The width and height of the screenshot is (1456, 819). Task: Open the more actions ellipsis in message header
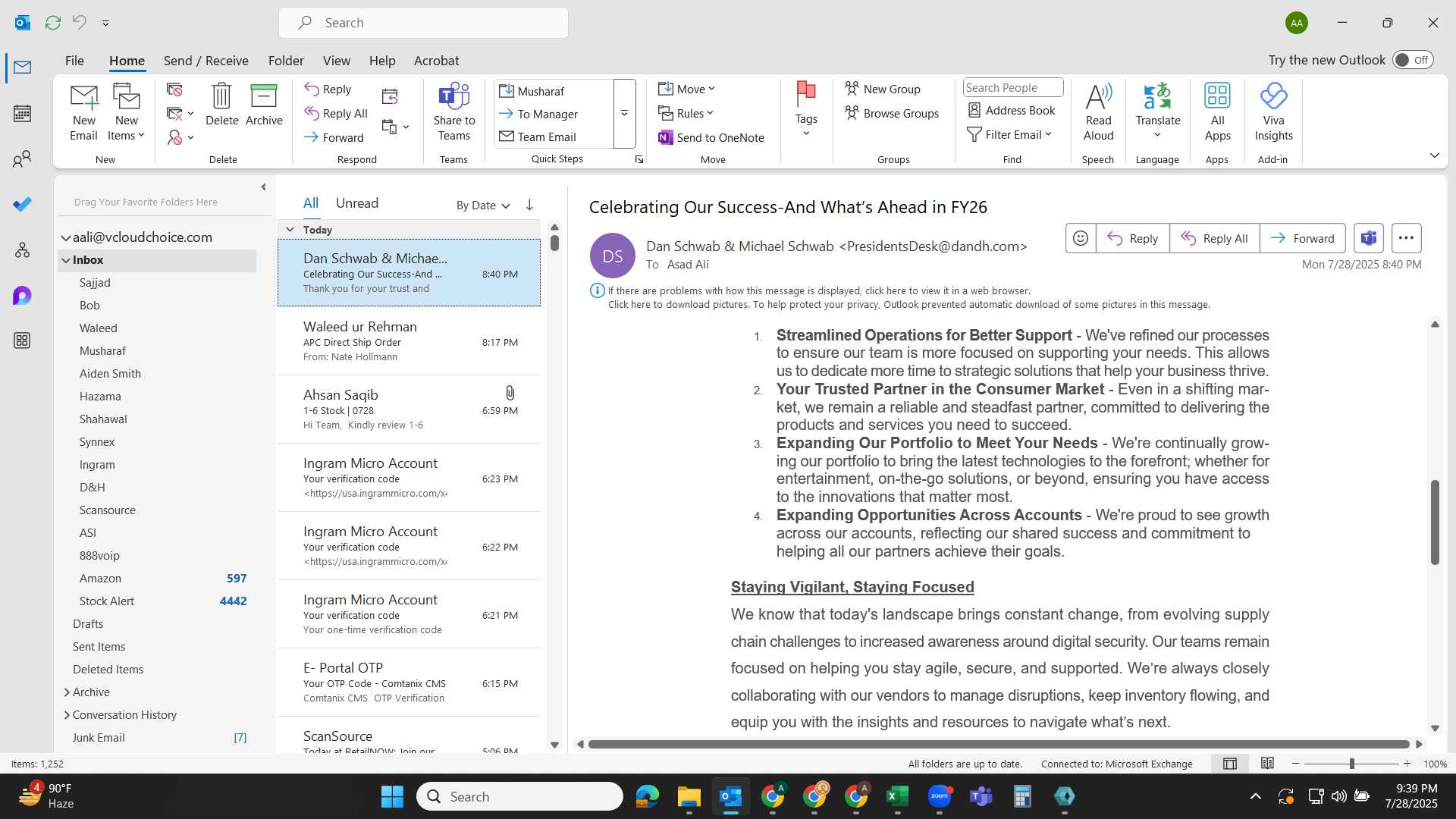pyautogui.click(x=1406, y=238)
